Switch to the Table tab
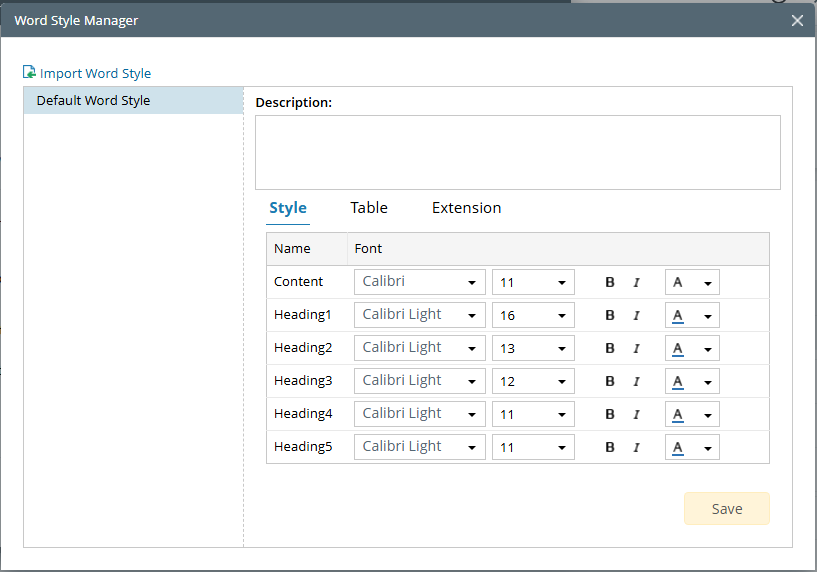Image resolution: width=817 pixels, height=572 pixels. pos(369,208)
